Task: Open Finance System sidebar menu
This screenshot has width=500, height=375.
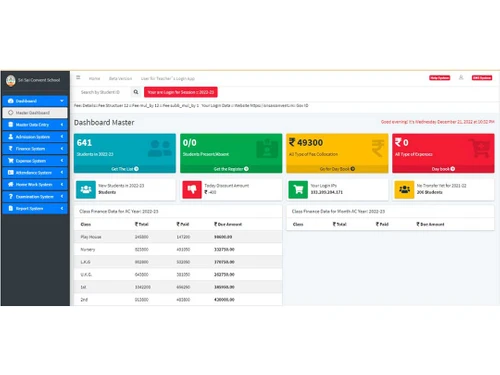Action: click(x=35, y=149)
